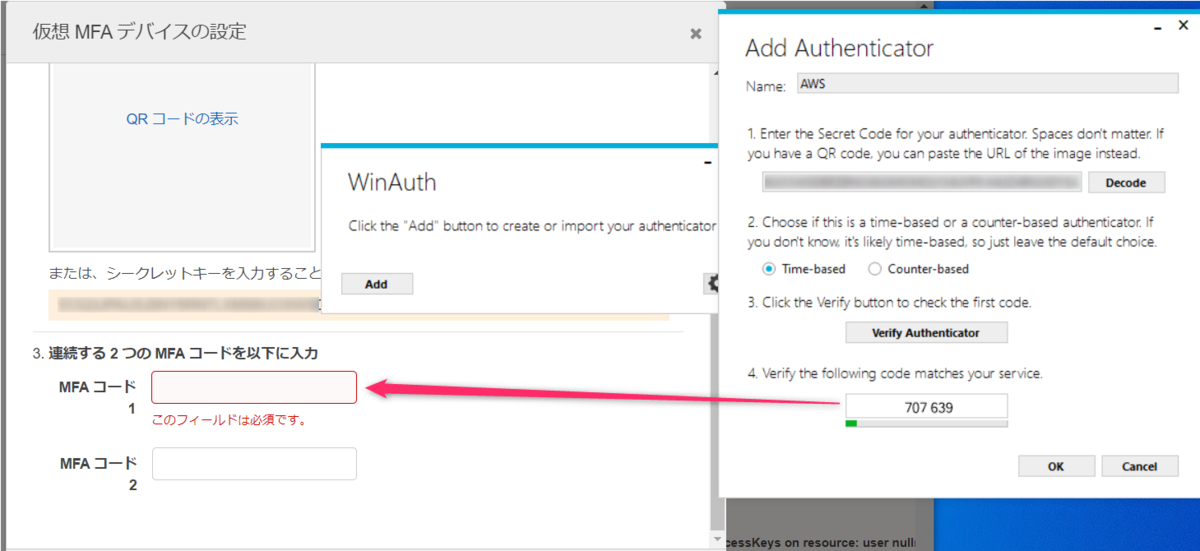This screenshot has width=1200, height=551.
Task: Click the MFA コード 2 input field
Action: click(254, 464)
